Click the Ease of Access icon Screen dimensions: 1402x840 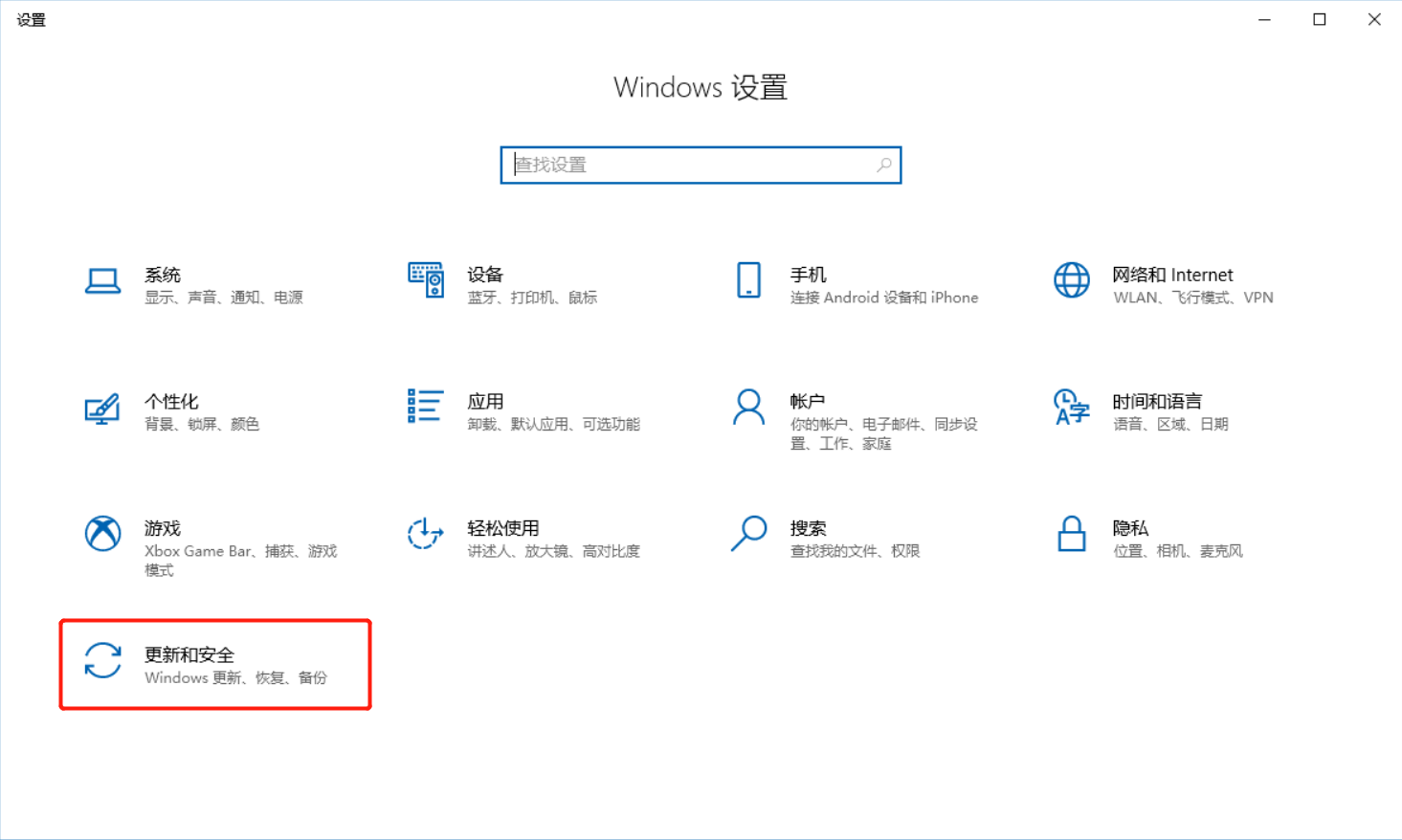click(x=425, y=534)
